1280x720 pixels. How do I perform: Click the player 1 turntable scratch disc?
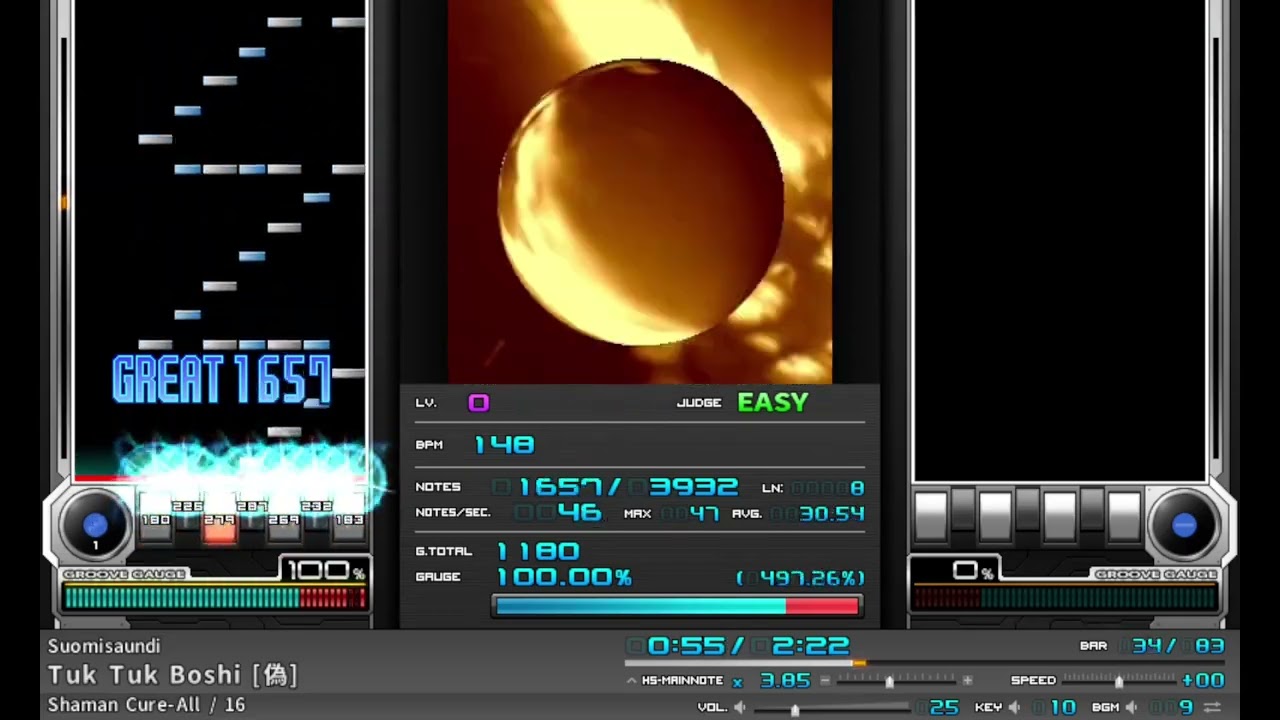(x=95, y=525)
